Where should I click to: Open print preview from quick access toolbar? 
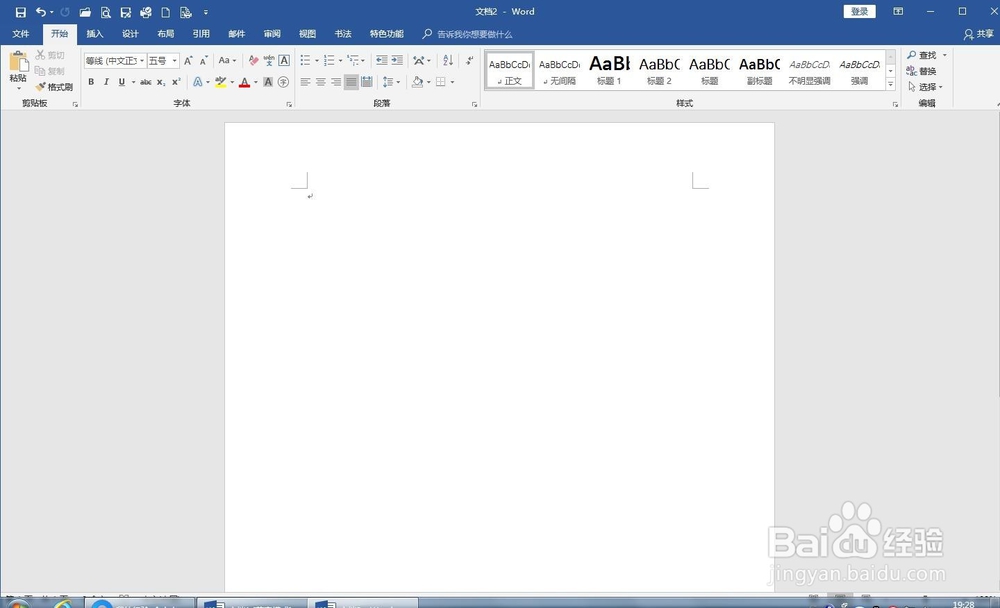[x=105, y=12]
